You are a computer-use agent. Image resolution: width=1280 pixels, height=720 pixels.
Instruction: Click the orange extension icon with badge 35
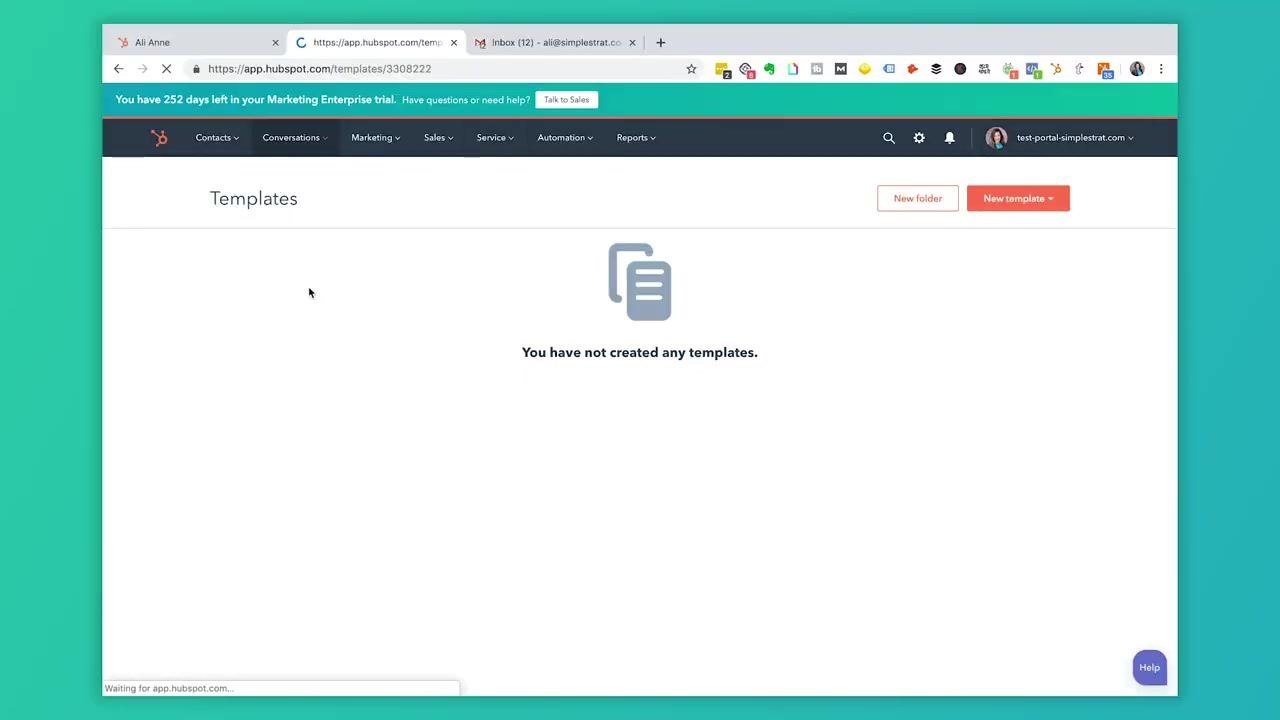(1105, 70)
